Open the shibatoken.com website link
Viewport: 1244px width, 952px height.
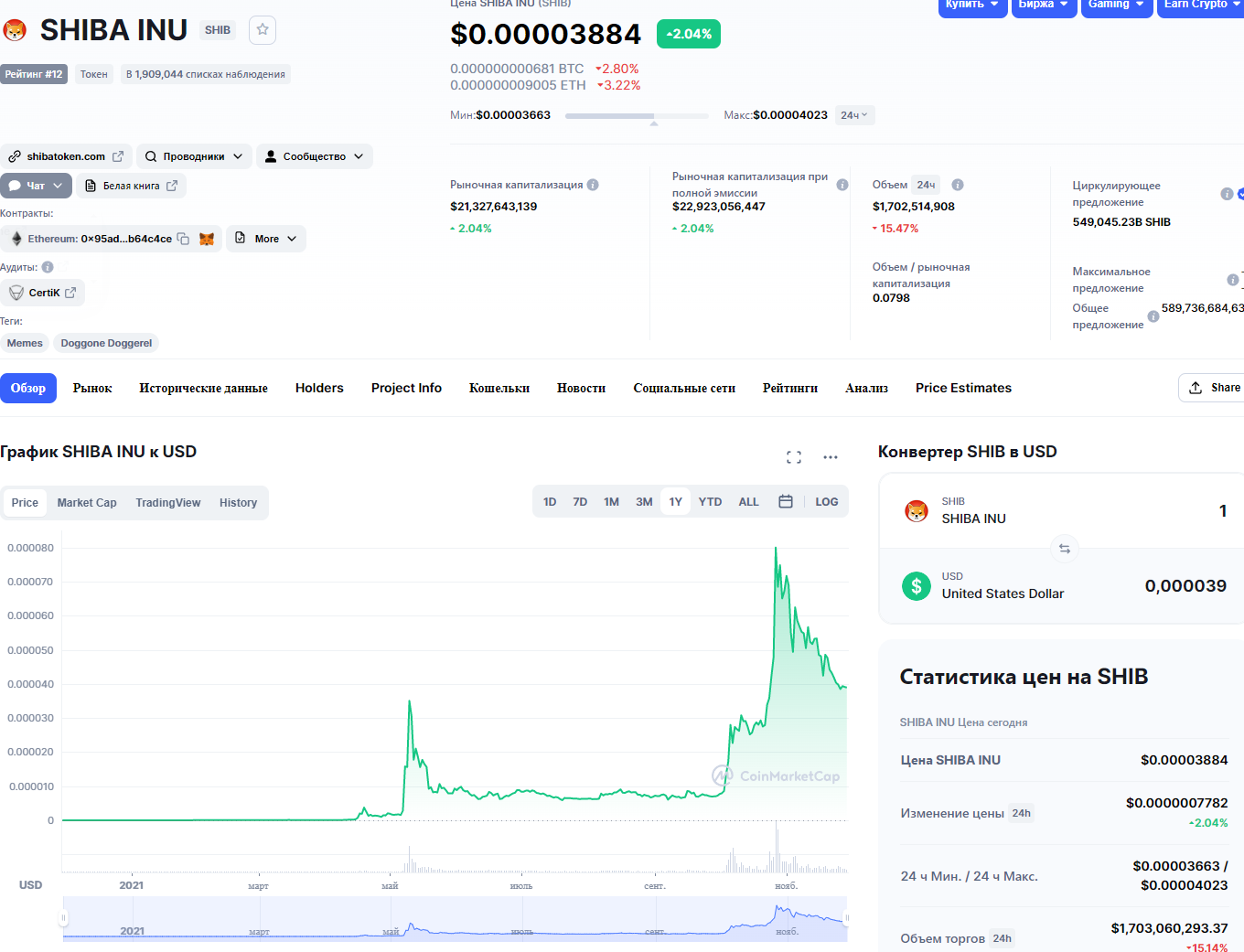tap(66, 156)
